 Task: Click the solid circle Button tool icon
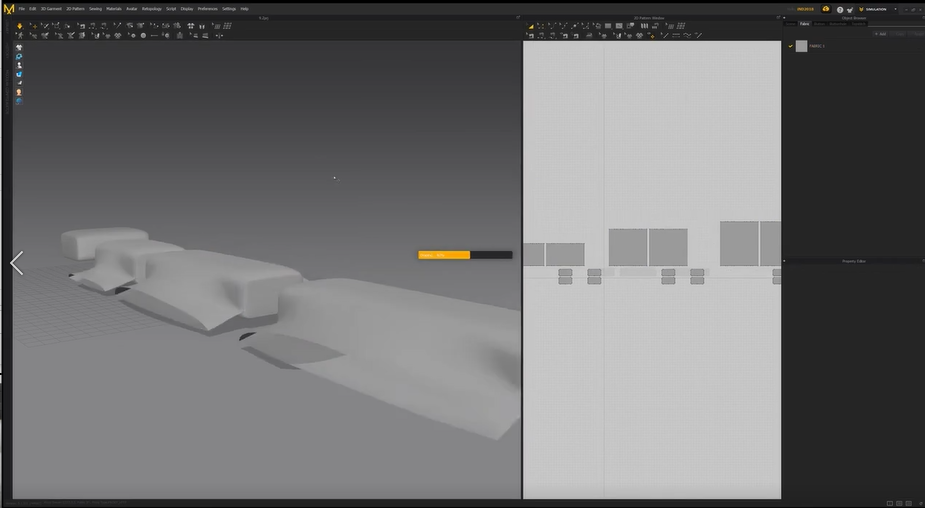pos(143,35)
